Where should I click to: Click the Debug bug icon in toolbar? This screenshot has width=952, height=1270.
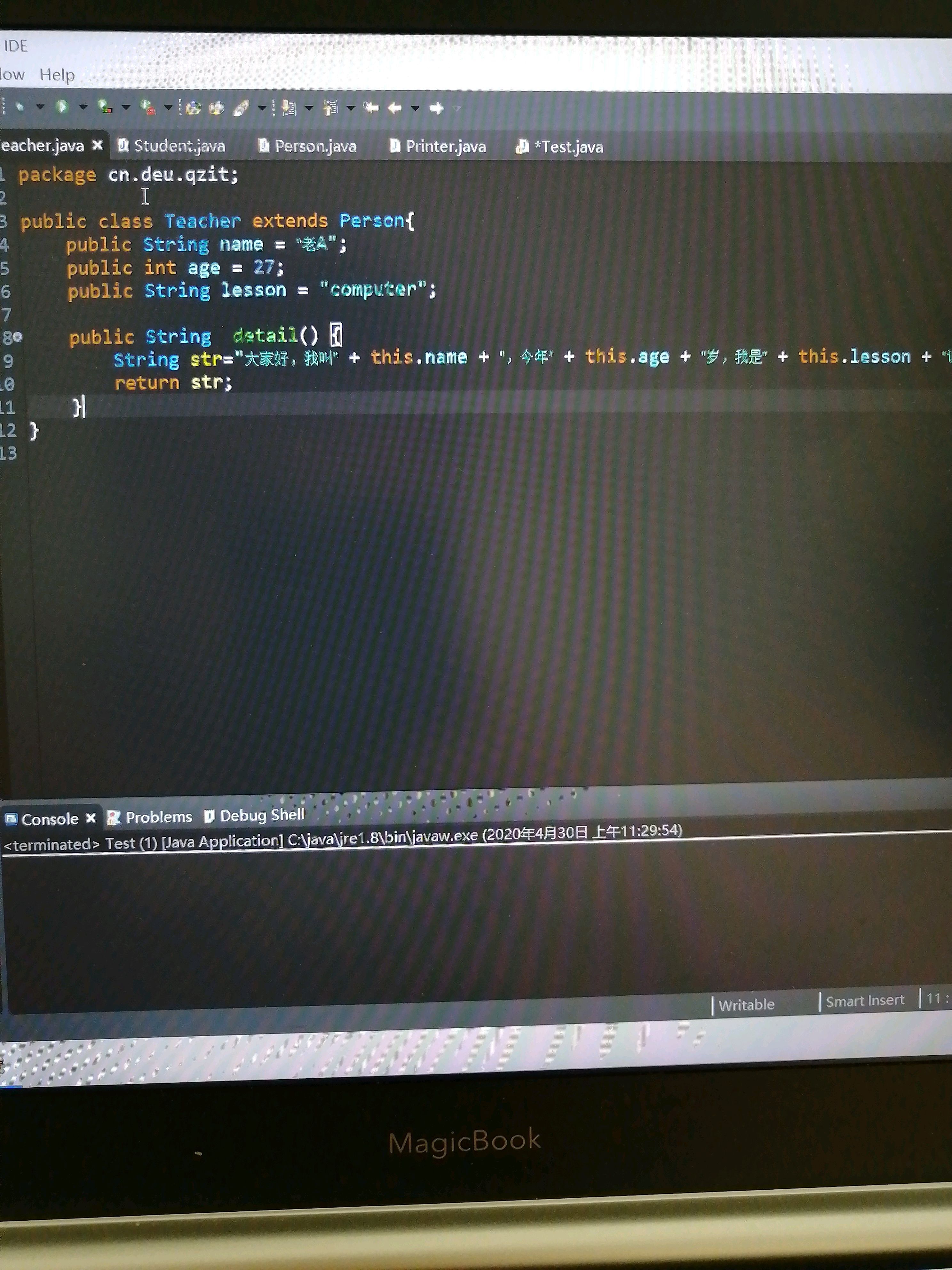pos(21,107)
